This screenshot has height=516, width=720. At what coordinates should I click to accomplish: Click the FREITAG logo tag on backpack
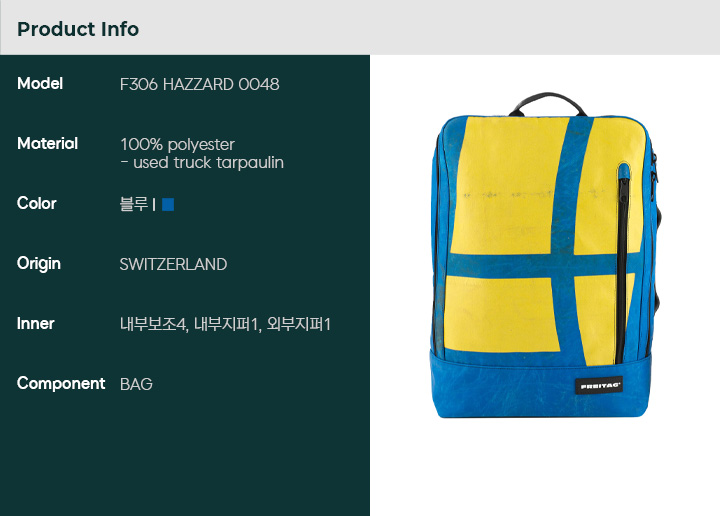[x=599, y=386]
